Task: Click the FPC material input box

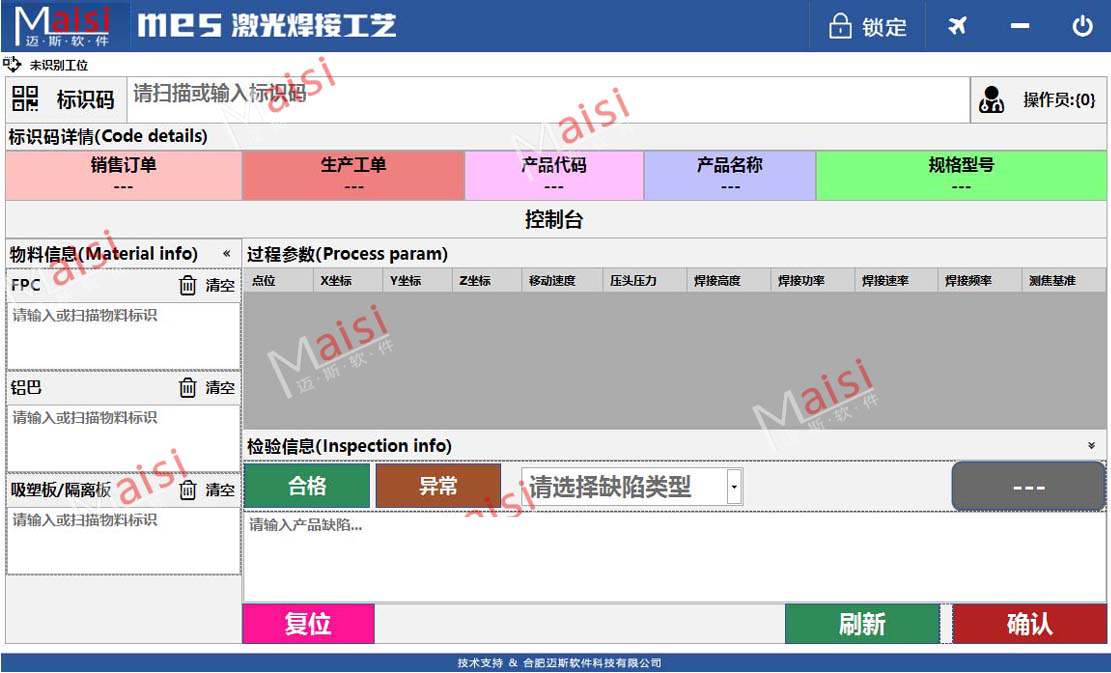Action: (x=123, y=335)
